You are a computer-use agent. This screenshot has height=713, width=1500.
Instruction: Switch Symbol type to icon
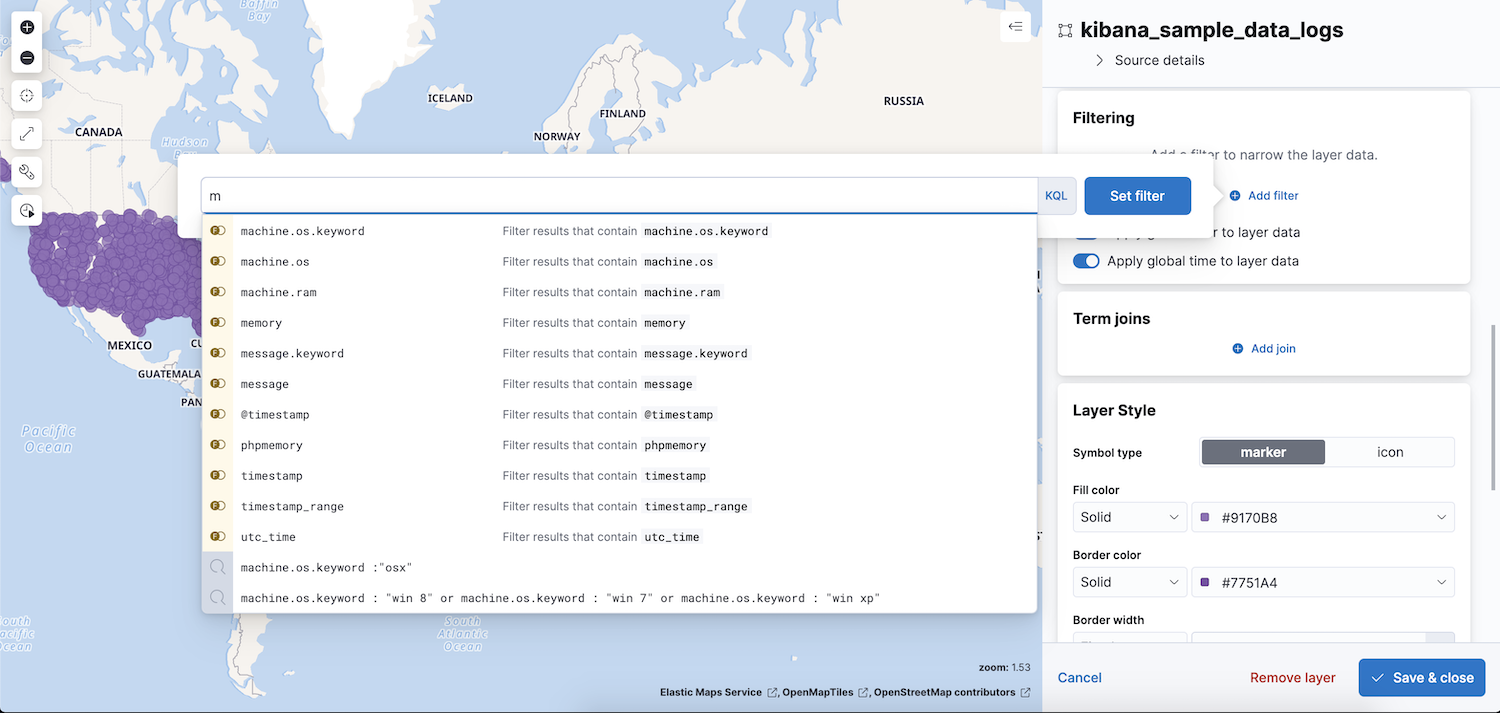click(x=1390, y=452)
